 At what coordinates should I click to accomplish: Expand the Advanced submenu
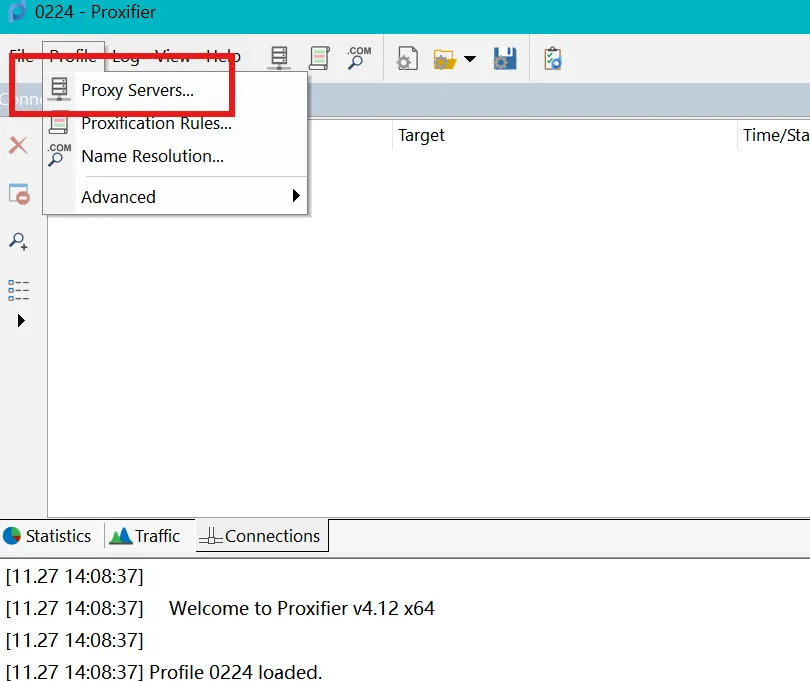click(x=176, y=197)
